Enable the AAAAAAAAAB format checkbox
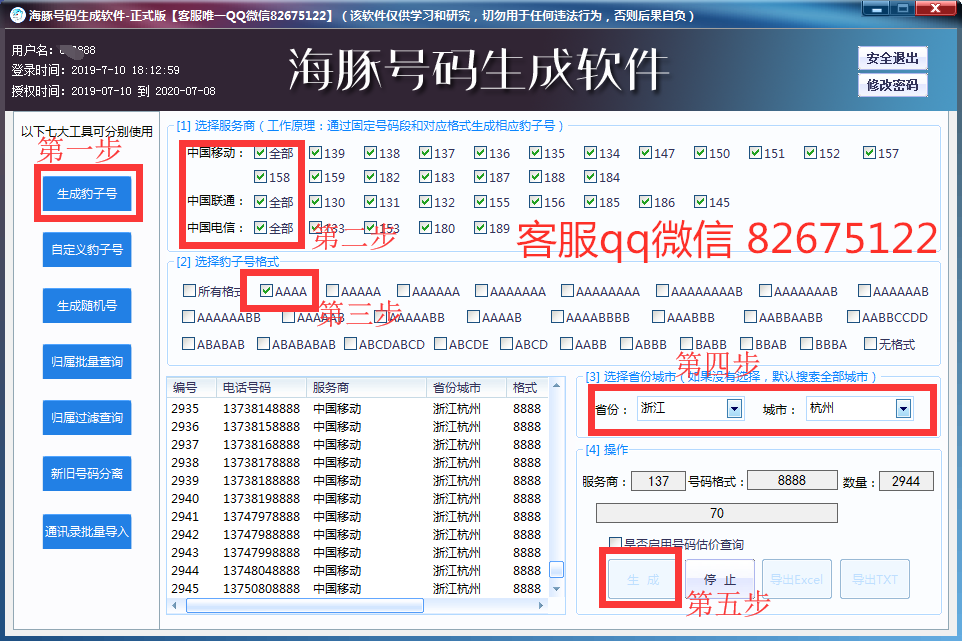 663,291
